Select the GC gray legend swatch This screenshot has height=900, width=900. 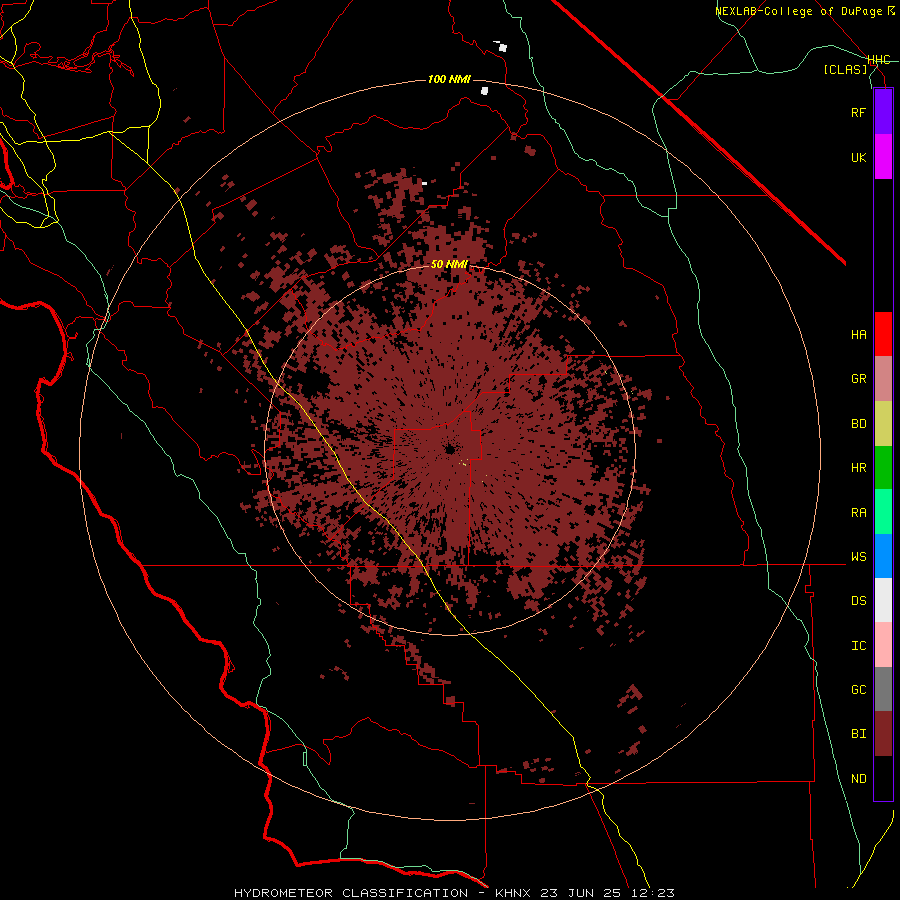(883, 689)
